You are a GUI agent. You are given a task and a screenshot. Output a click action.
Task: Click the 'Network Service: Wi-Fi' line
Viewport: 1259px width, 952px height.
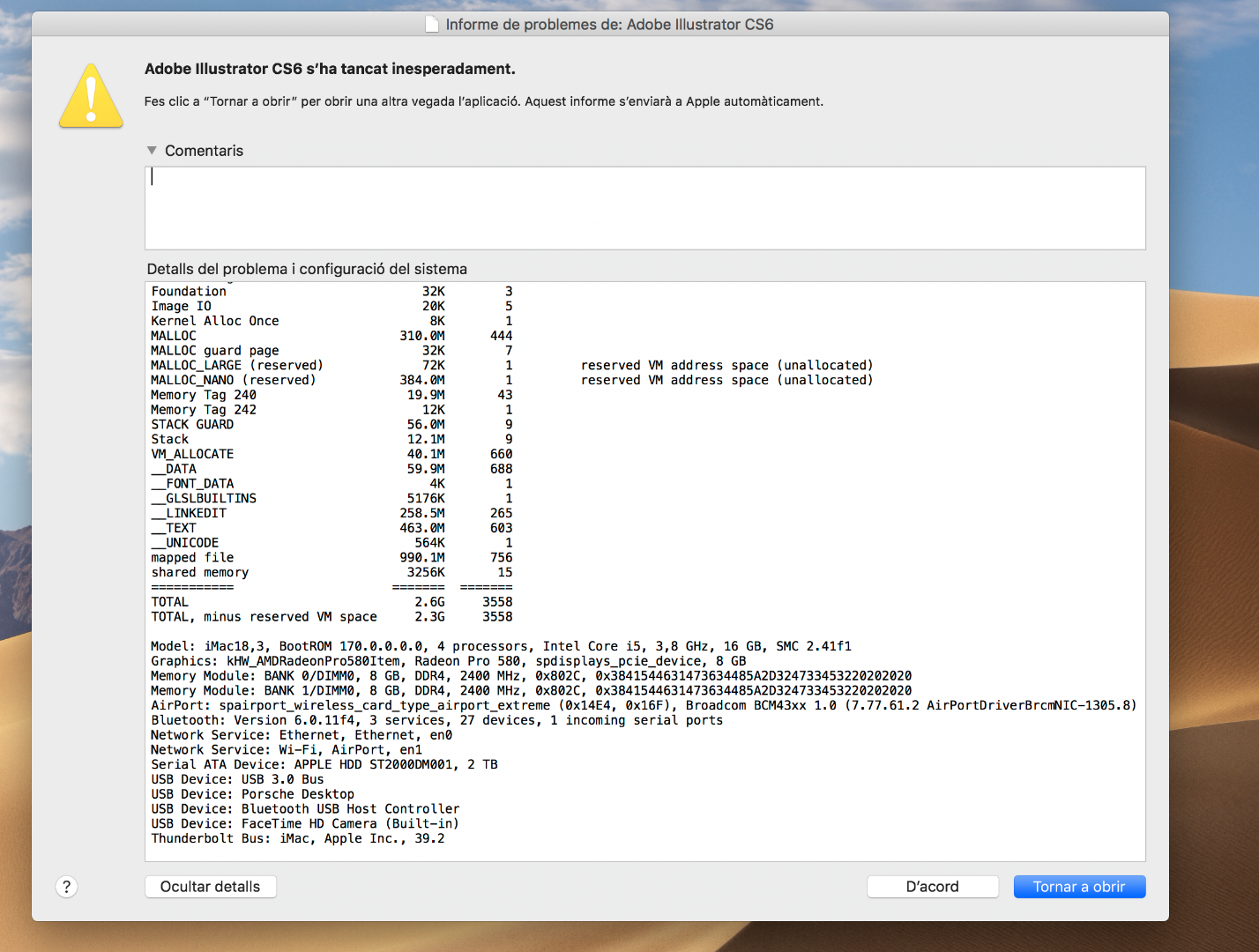pyautogui.click(x=287, y=751)
